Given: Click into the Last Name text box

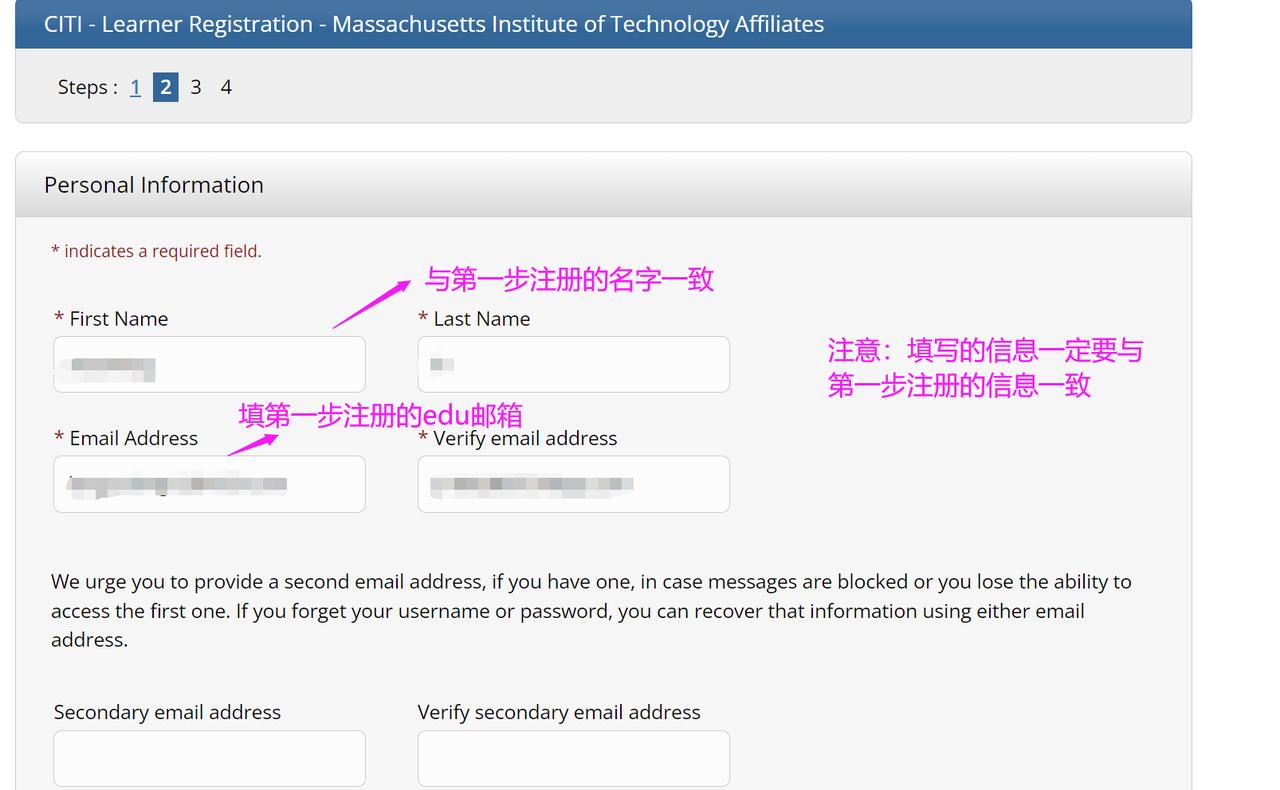Looking at the screenshot, I should (573, 364).
